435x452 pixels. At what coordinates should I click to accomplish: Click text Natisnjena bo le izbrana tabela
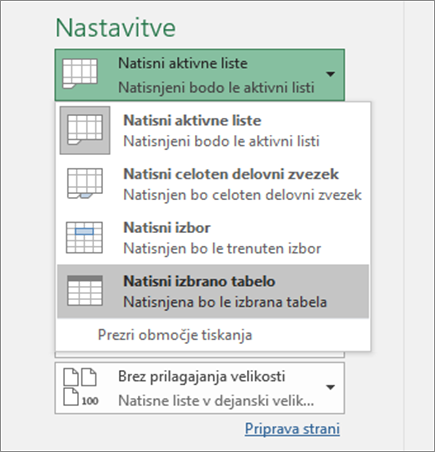coord(225,302)
